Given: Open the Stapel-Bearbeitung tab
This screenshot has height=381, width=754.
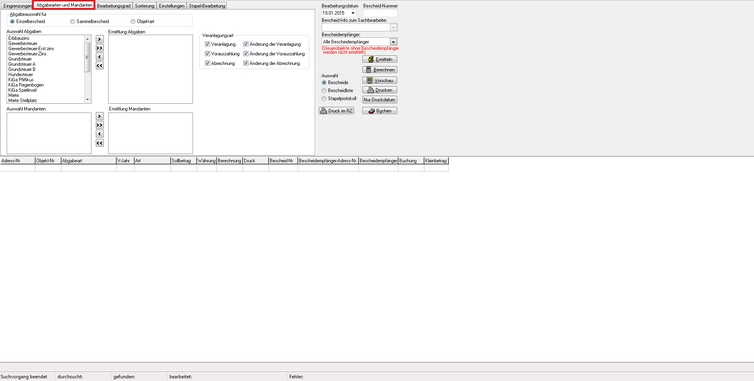Looking at the screenshot, I should [x=207, y=6].
